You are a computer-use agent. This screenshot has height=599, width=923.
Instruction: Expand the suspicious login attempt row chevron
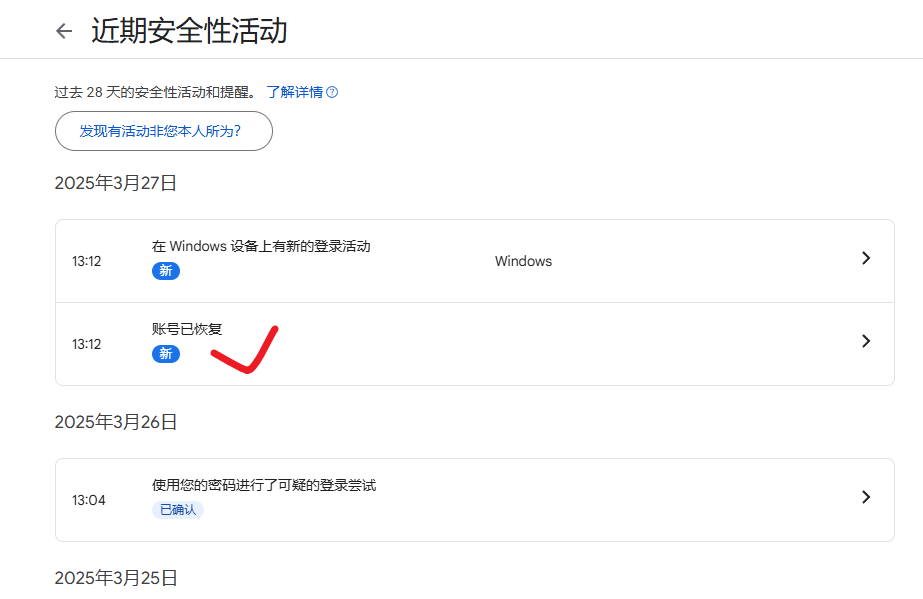point(866,497)
